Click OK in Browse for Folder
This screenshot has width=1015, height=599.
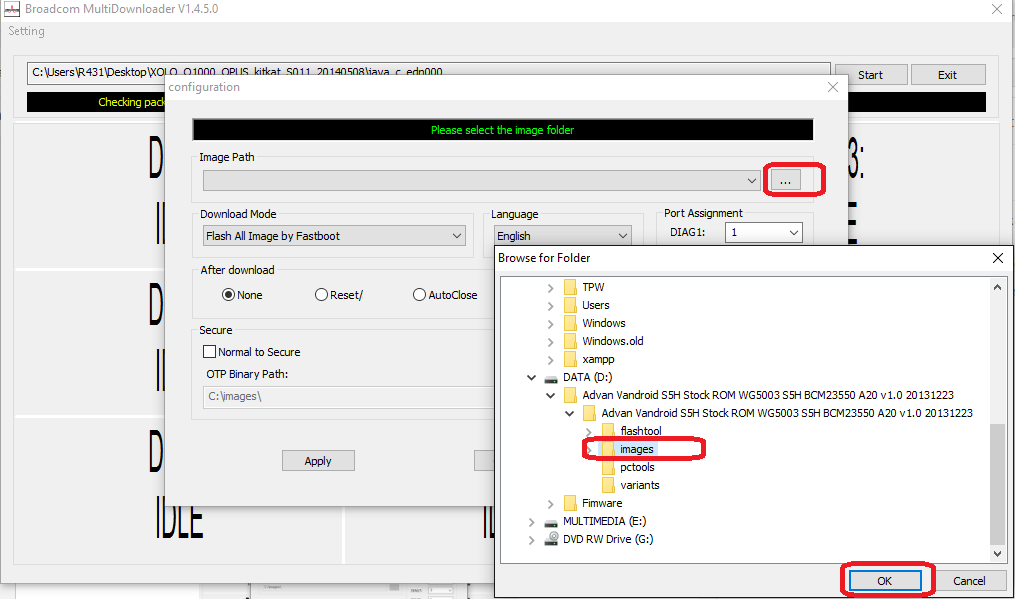885,581
